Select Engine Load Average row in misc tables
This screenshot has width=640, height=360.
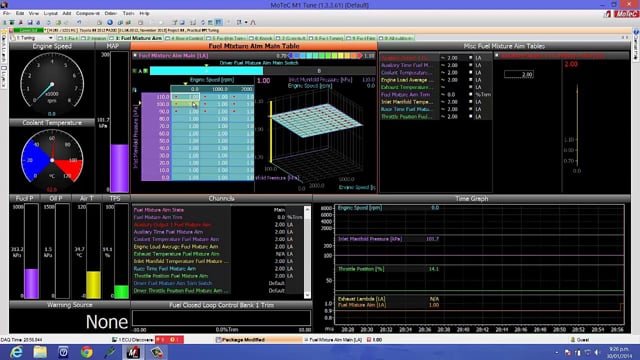pos(436,80)
